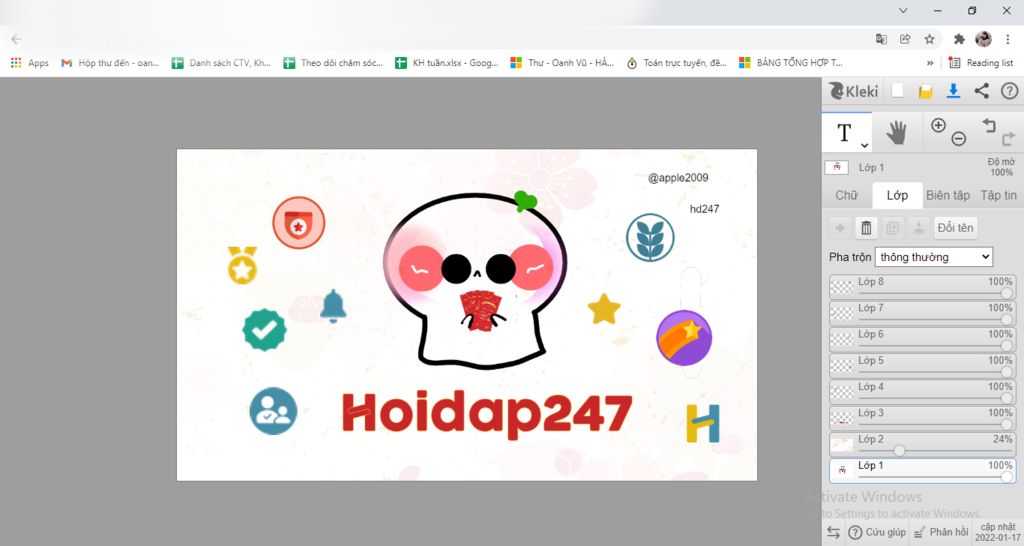Screen dimensions: 1024x546
Task: Open Hộp thư đến Gmail bookmark
Action: pos(110,63)
